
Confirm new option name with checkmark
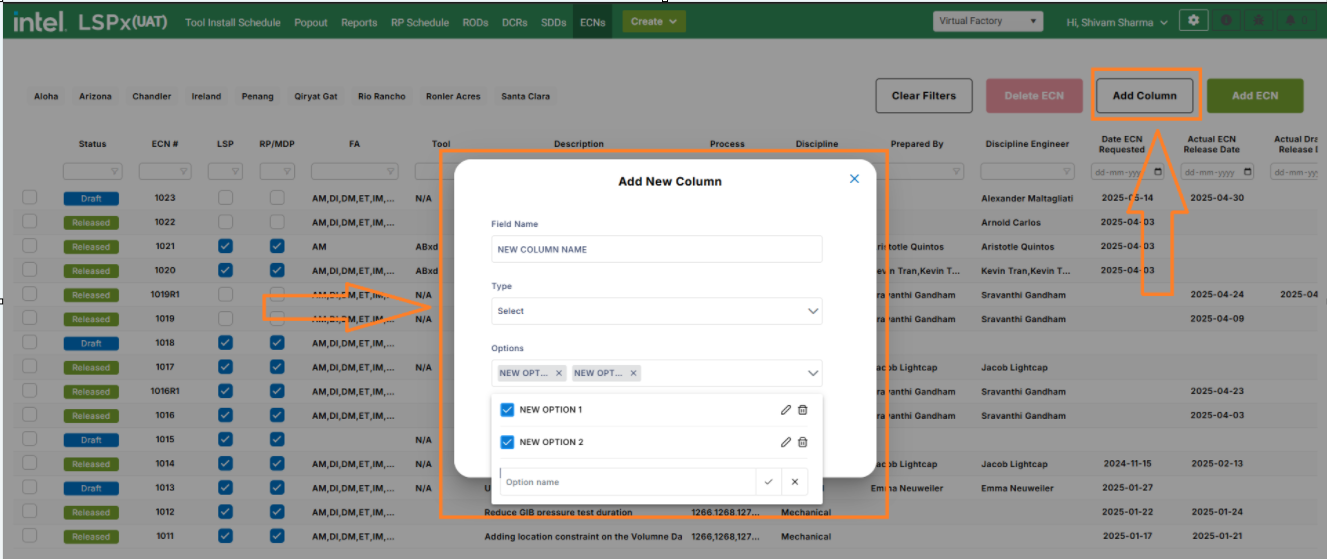[x=768, y=482]
